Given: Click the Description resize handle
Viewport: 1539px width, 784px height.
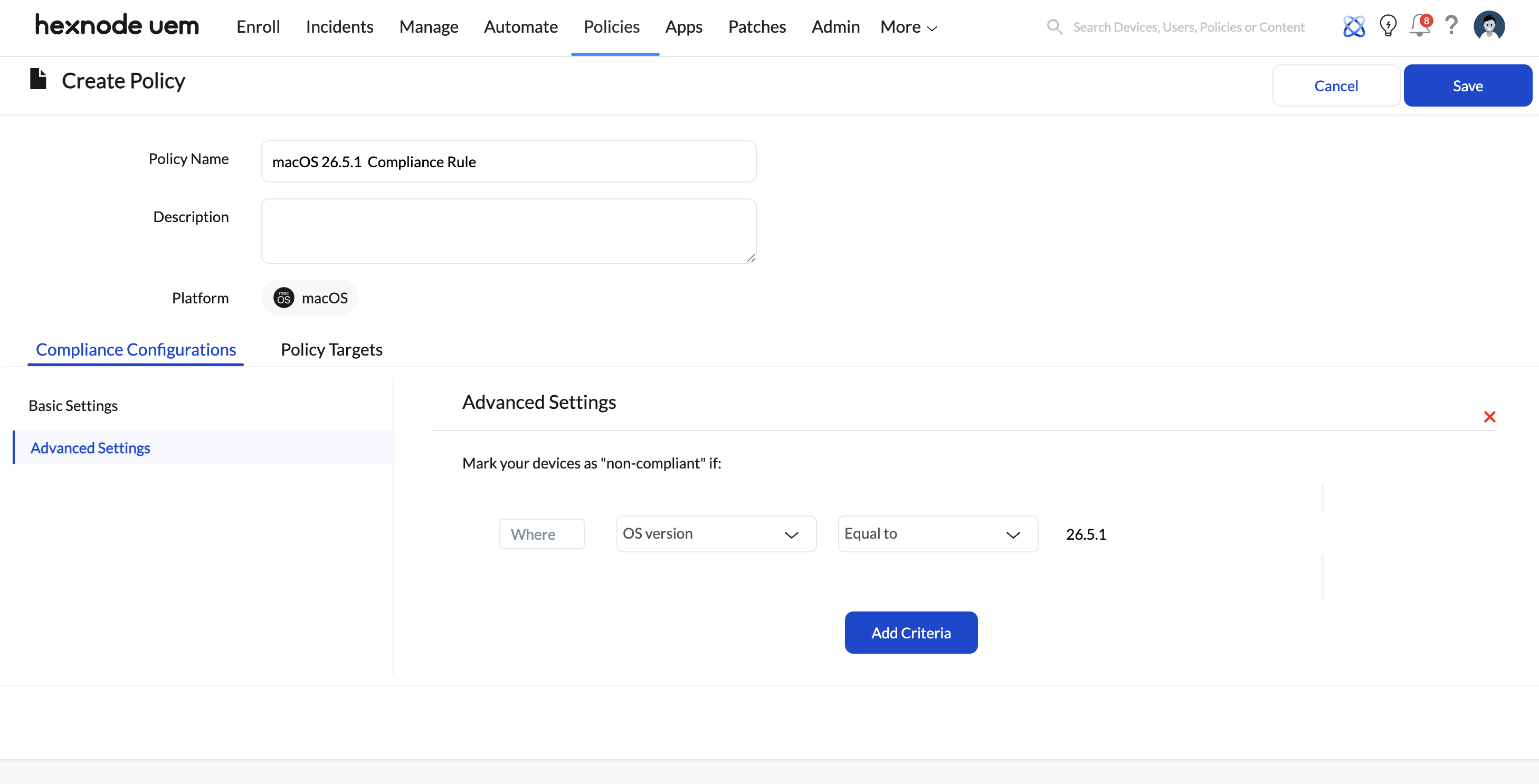Looking at the screenshot, I should click(x=750, y=257).
